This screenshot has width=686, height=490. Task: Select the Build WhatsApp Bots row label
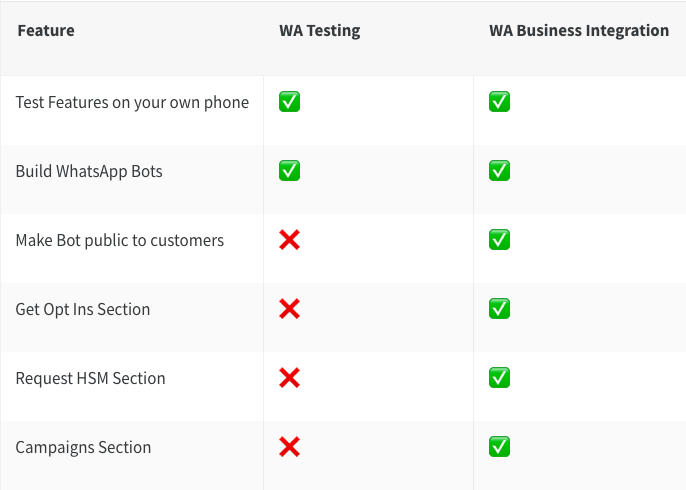click(x=89, y=172)
